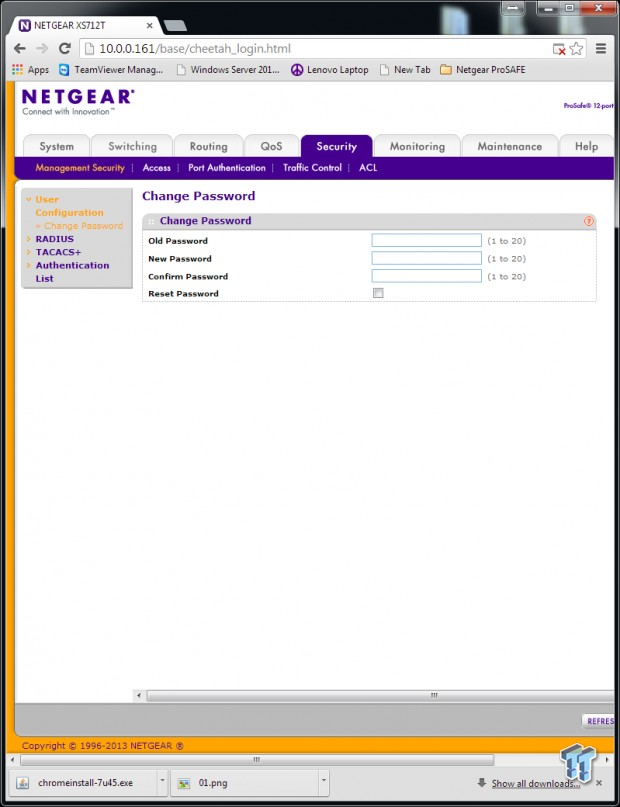The width and height of the screenshot is (620, 807).
Task: Open help icon in Change Password panel
Action: coord(589,221)
